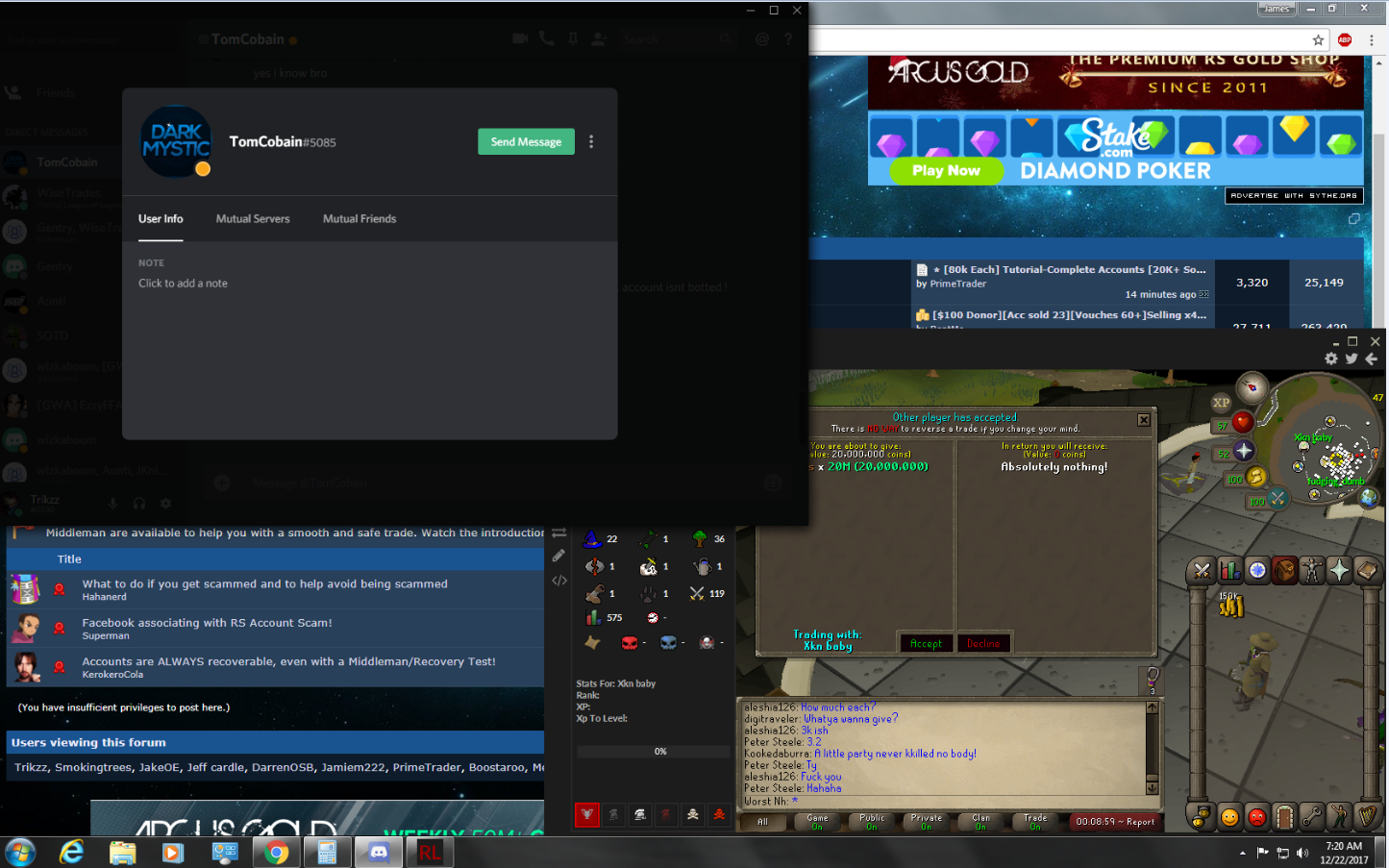Open the Worn Equipment tab icon
This screenshot has height=868, width=1389.
[x=1312, y=571]
